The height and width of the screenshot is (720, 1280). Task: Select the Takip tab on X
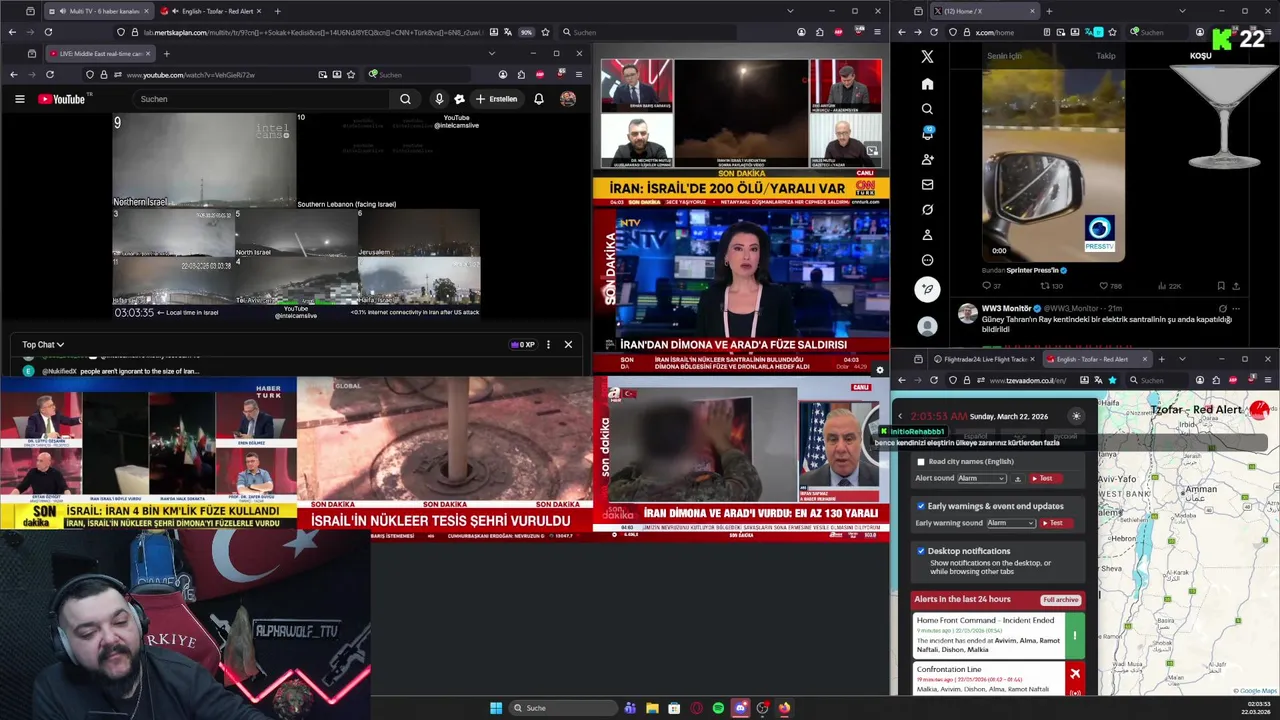click(1106, 56)
